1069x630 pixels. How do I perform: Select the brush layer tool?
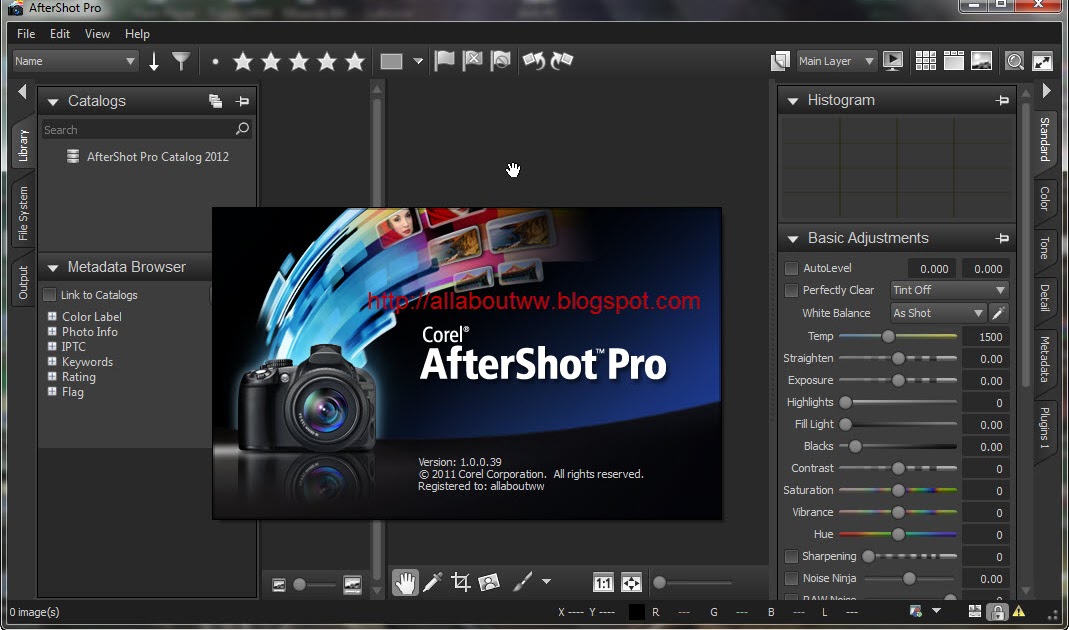point(522,583)
